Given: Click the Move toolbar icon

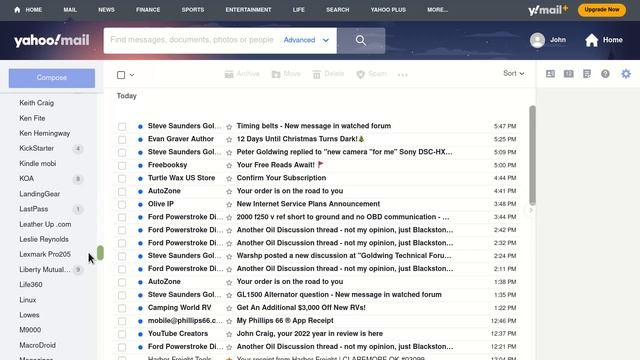Looking at the screenshot, I should coord(276,74).
